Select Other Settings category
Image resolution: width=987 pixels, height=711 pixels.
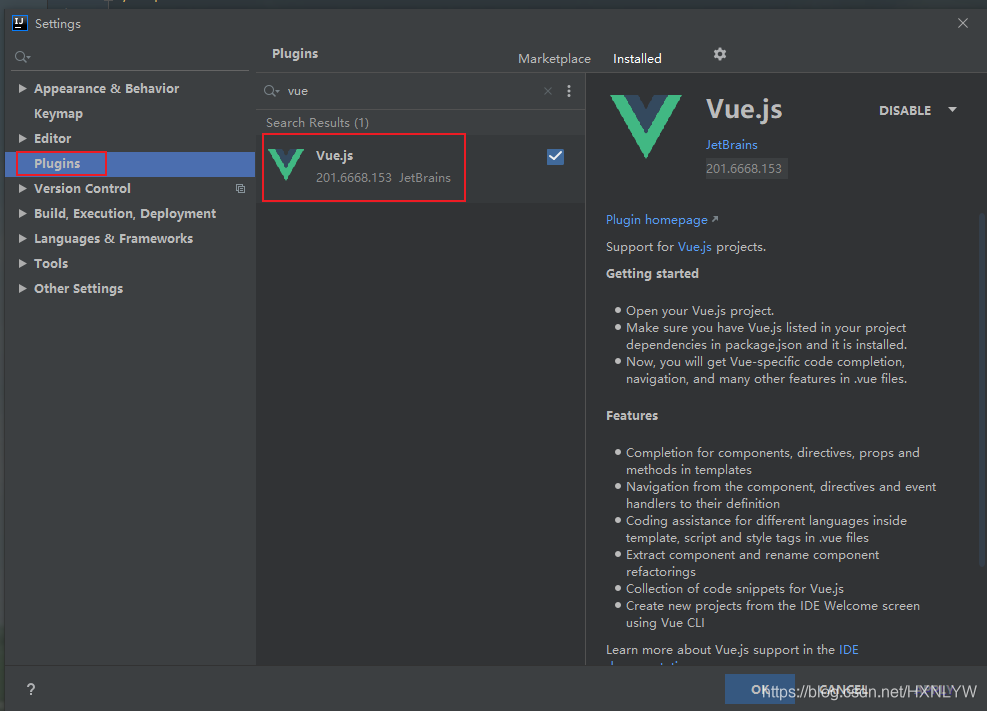point(79,288)
